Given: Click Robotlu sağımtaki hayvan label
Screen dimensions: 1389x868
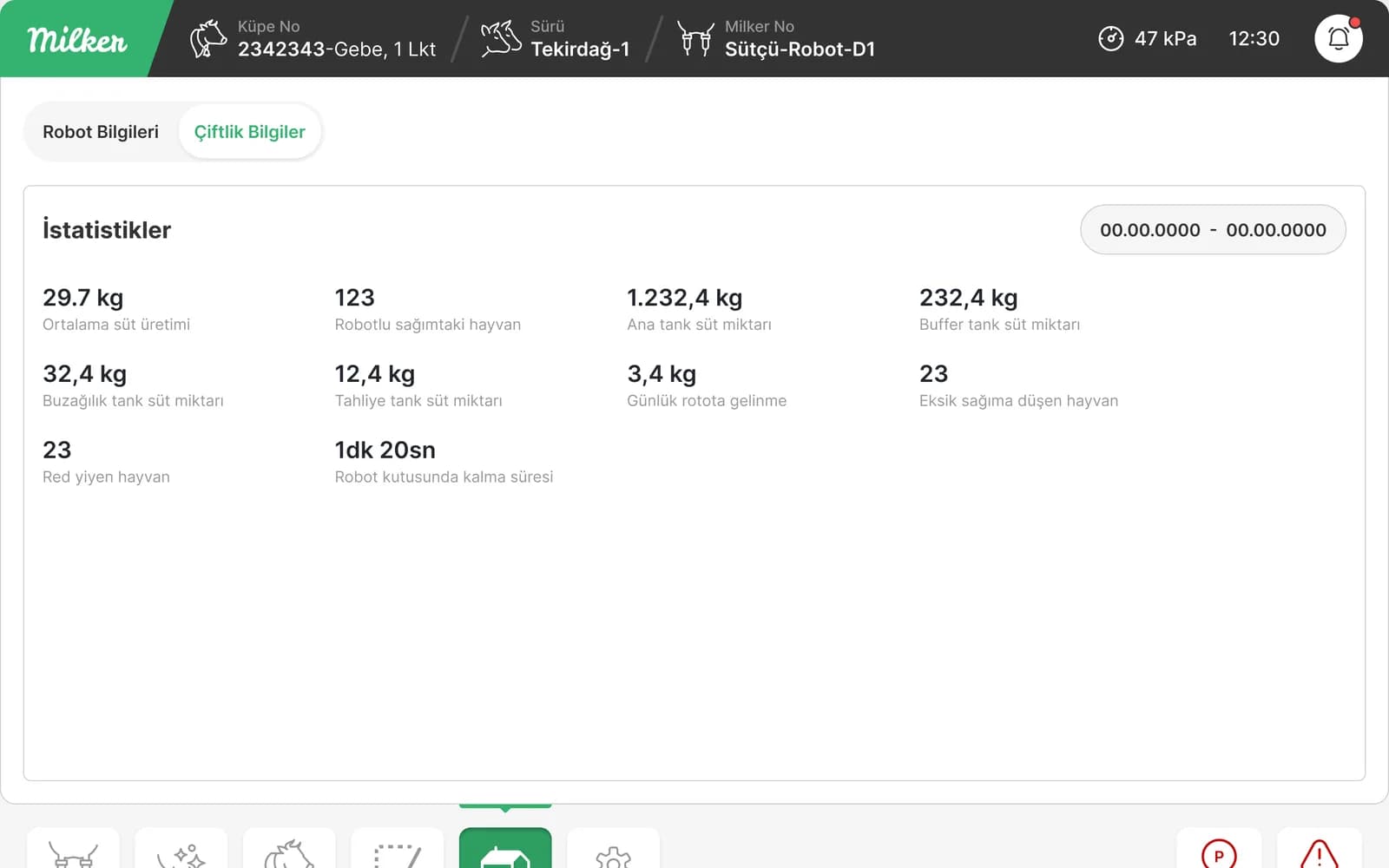Looking at the screenshot, I should click(x=428, y=325).
